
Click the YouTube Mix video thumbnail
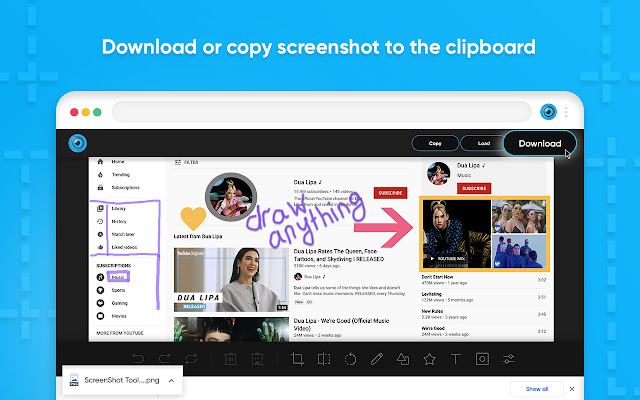(x=456, y=232)
